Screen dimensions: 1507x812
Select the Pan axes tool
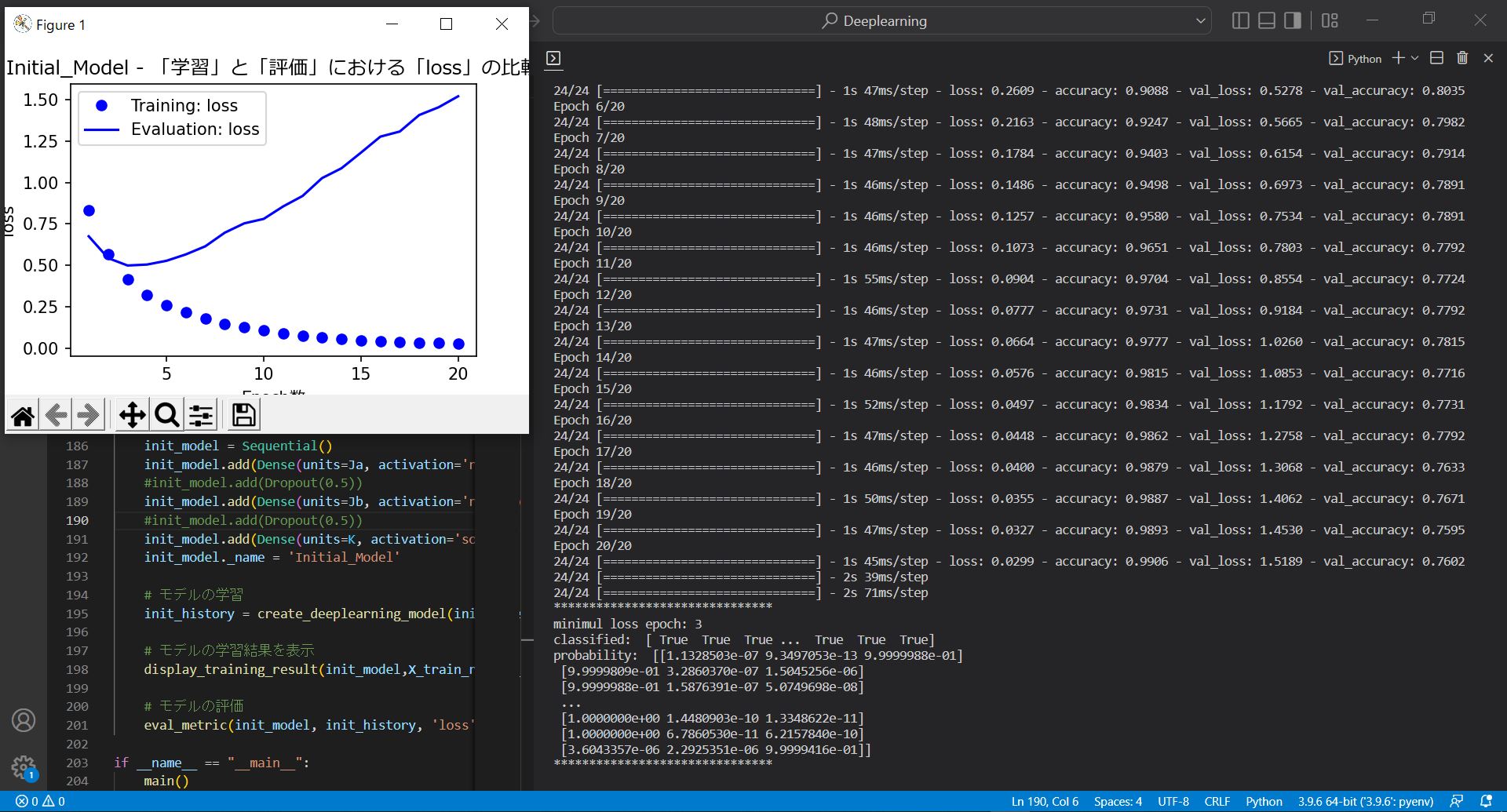[x=132, y=415]
